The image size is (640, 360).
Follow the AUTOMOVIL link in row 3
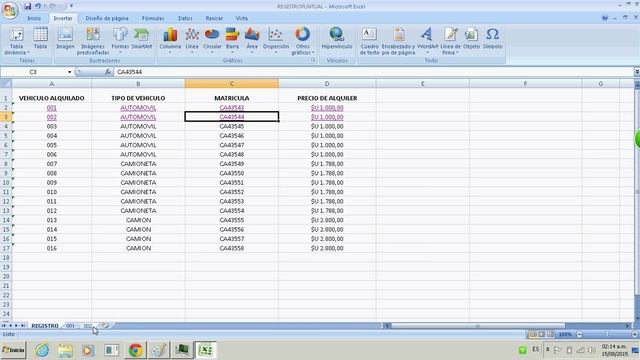coord(138,117)
